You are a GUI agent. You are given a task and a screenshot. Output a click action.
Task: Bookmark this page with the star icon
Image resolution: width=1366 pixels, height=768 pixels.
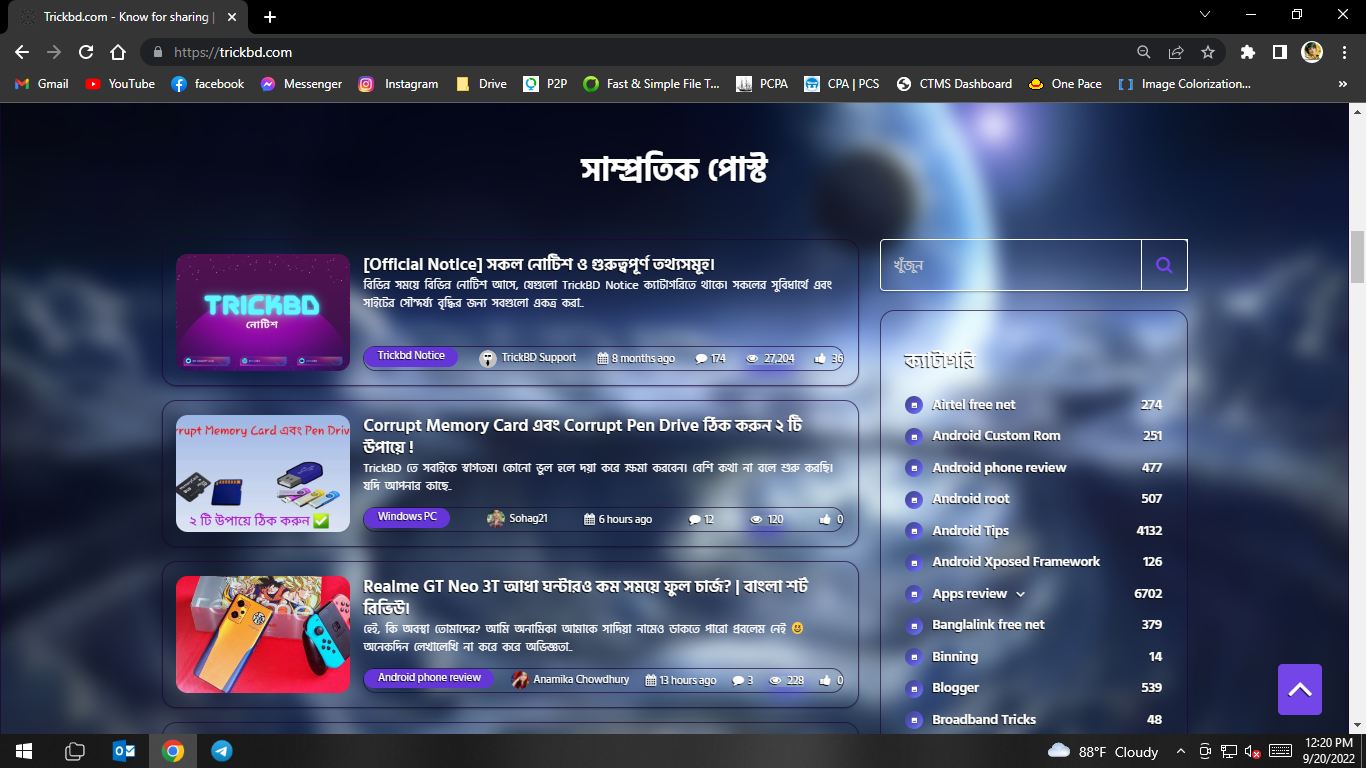[1208, 52]
